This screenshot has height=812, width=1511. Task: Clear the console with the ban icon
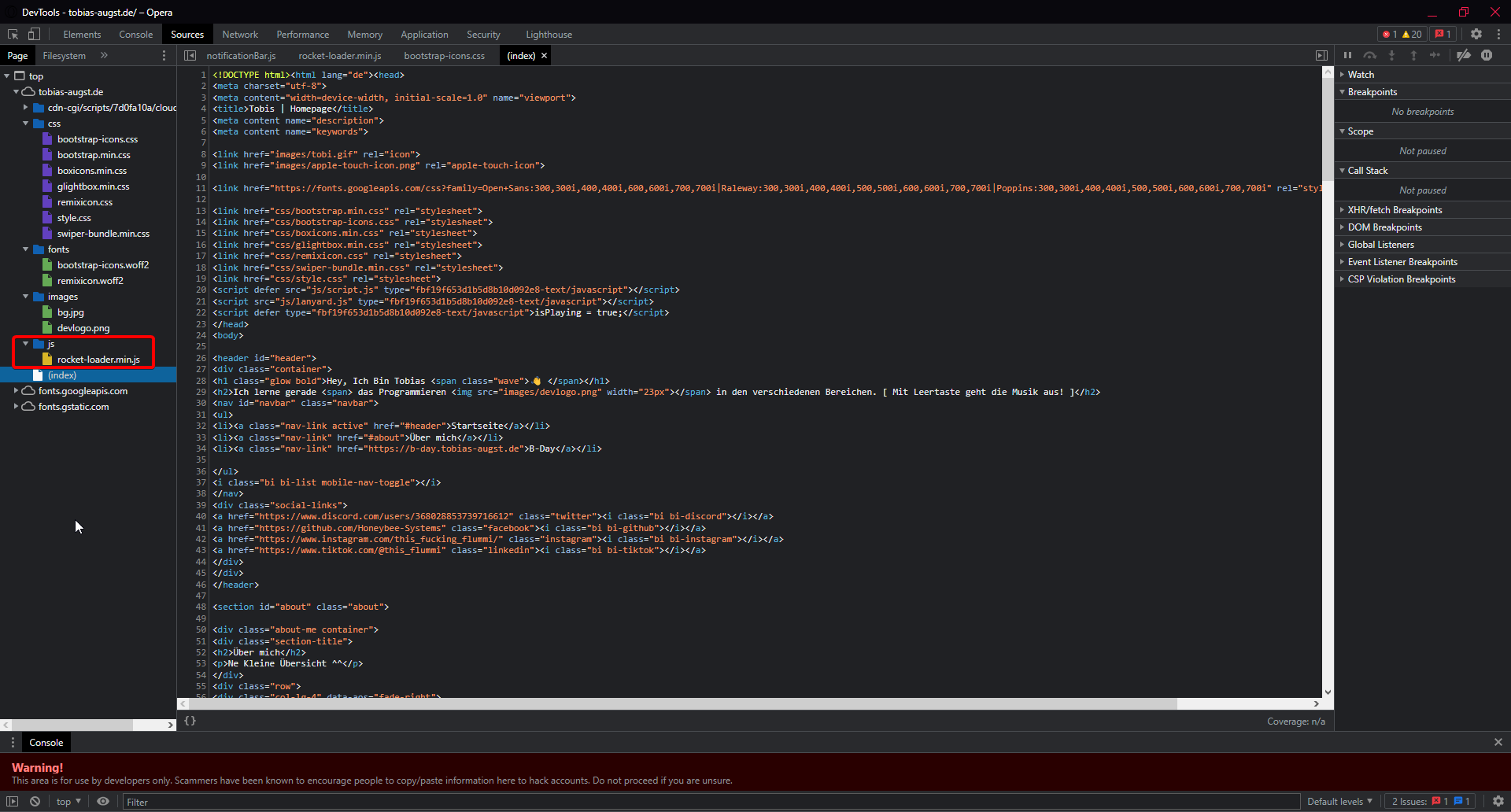click(x=35, y=802)
